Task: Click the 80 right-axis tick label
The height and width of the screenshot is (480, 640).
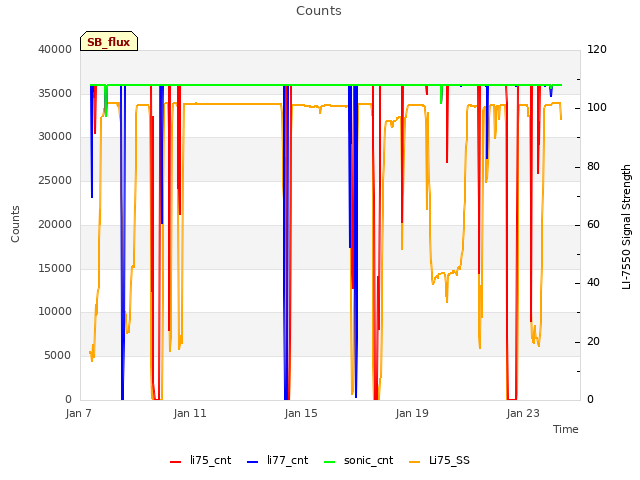Action: (x=593, y=167)
